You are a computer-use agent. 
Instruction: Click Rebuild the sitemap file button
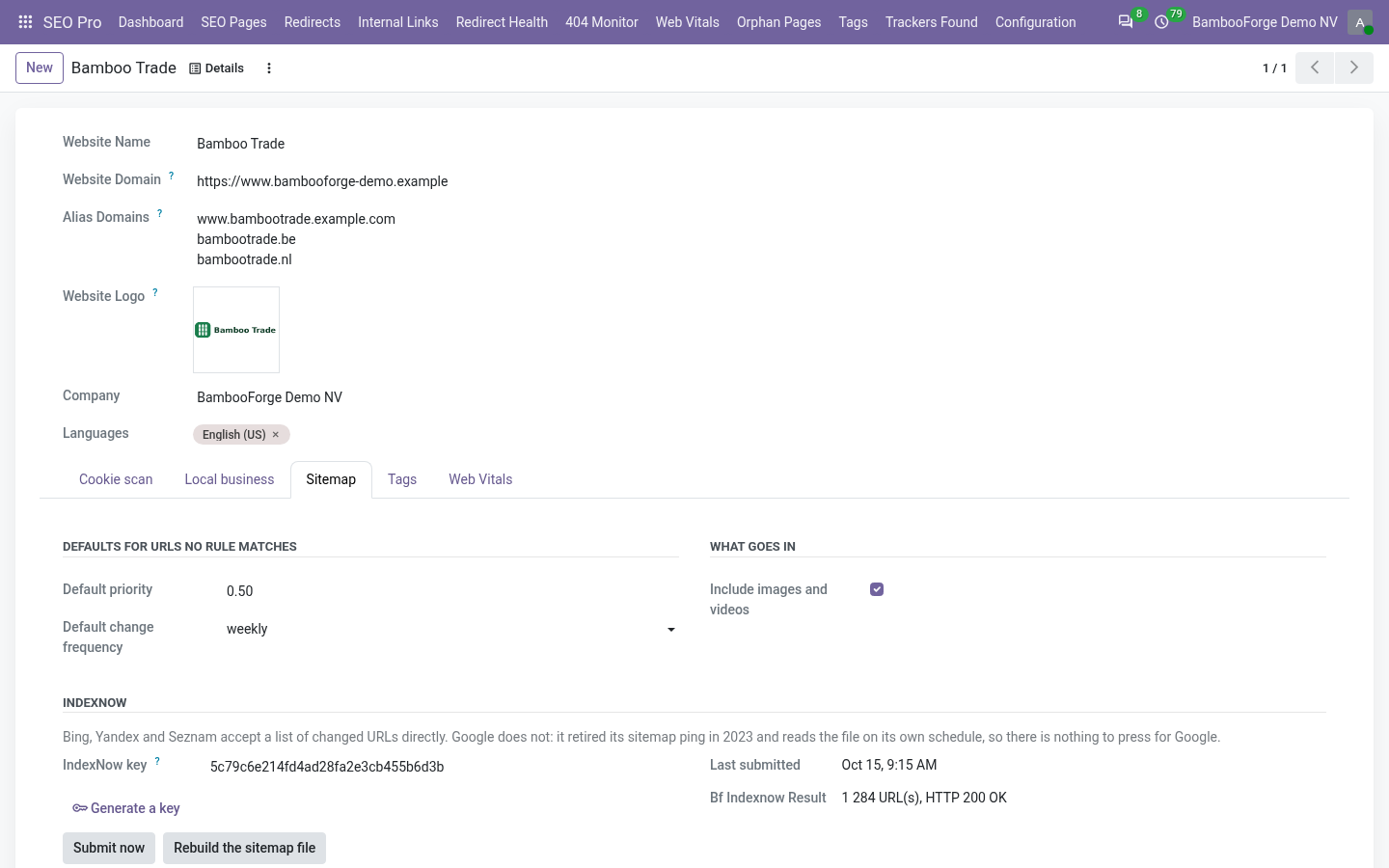tap(245, 848)
